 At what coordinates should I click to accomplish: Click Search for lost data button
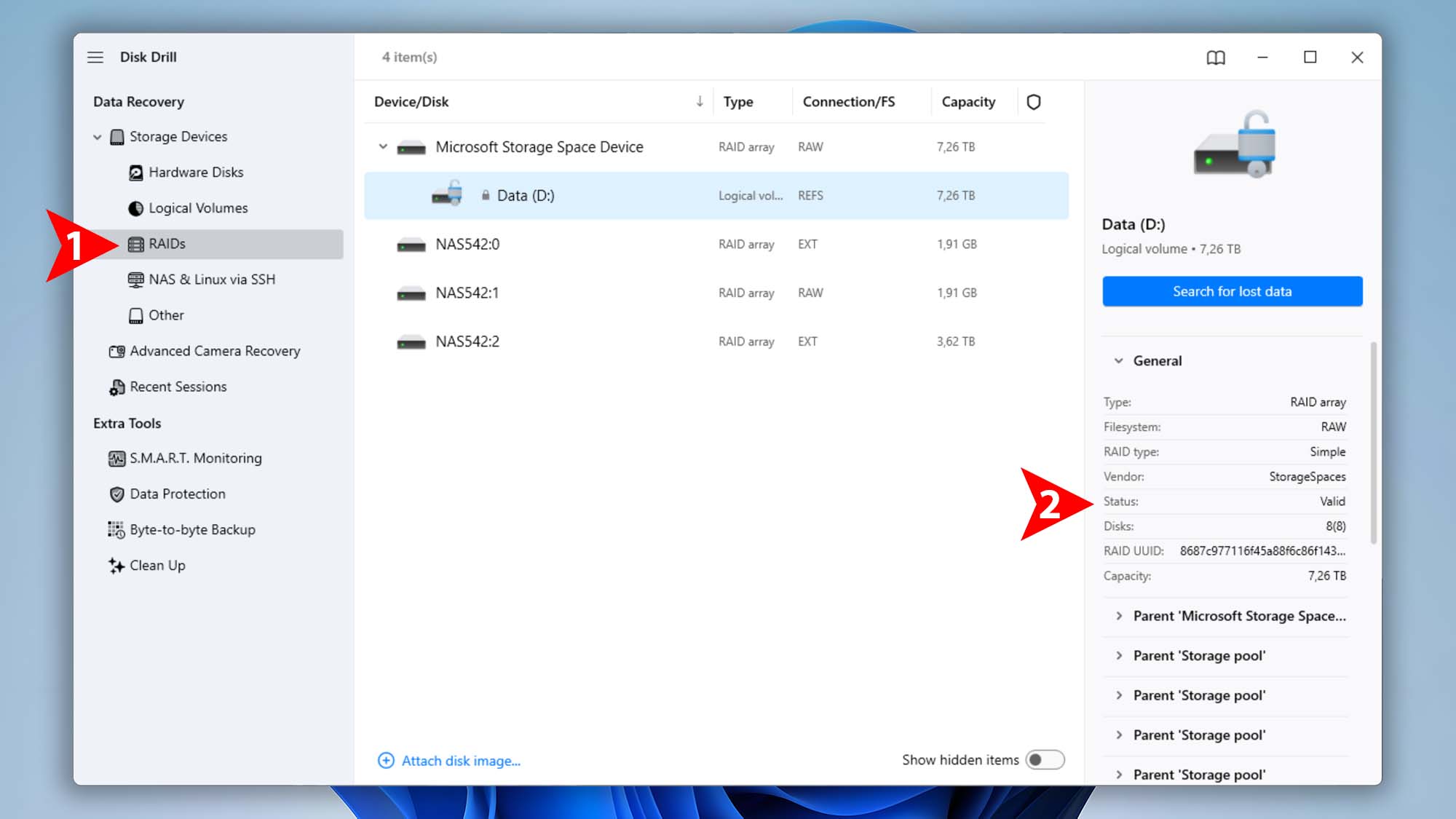(1232, 291)
